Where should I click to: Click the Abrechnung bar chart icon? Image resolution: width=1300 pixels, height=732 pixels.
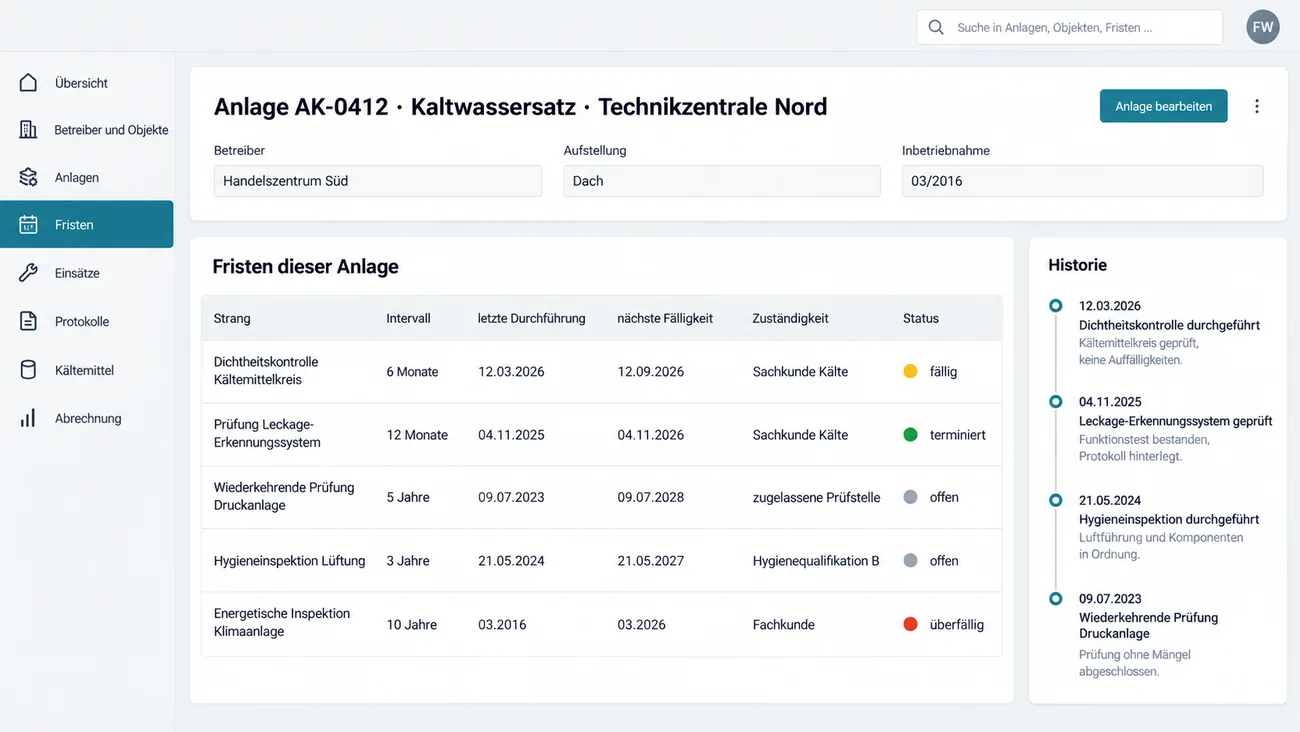click(x=28, y=418)
